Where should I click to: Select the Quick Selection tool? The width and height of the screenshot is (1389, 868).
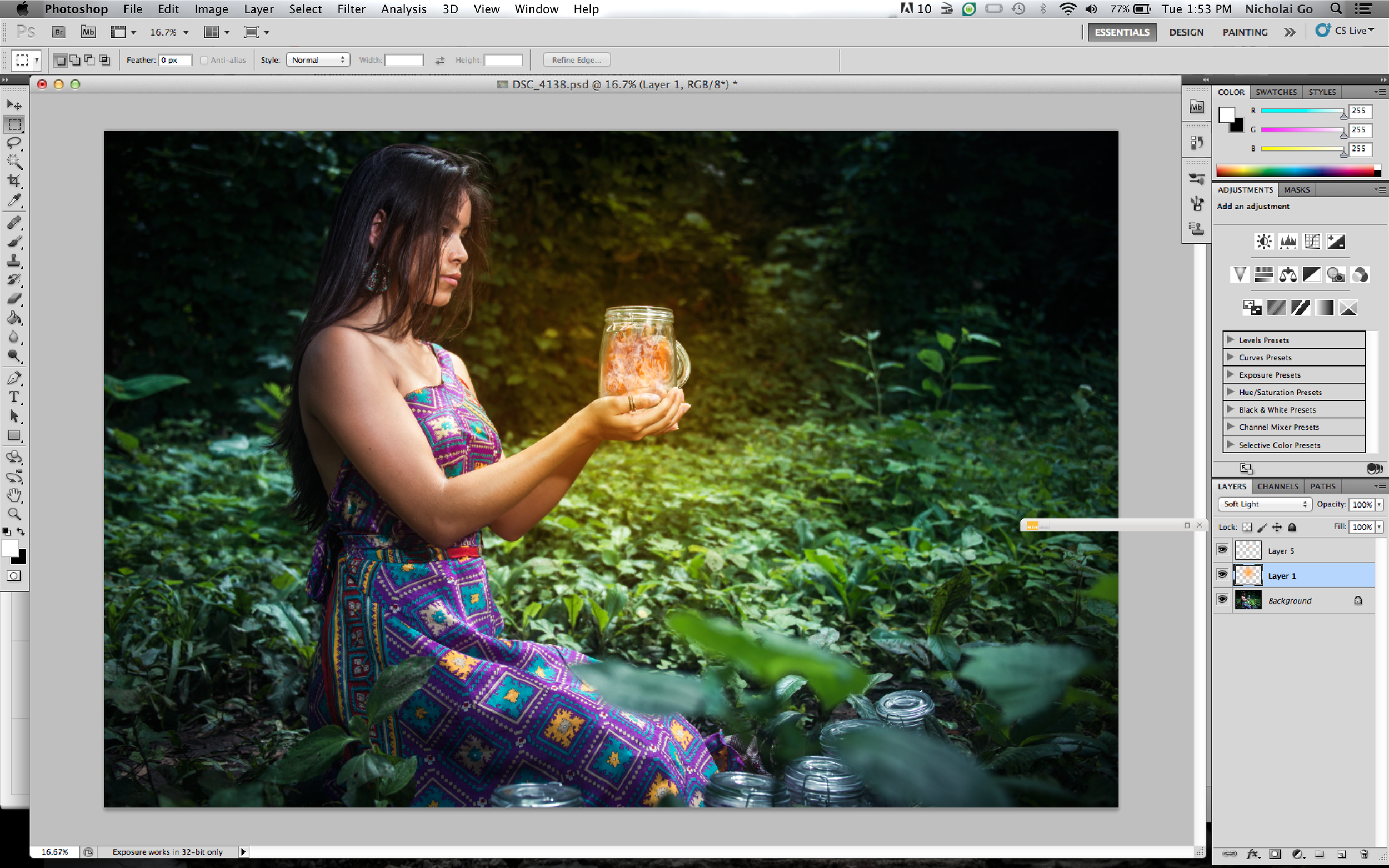[14, 162]
